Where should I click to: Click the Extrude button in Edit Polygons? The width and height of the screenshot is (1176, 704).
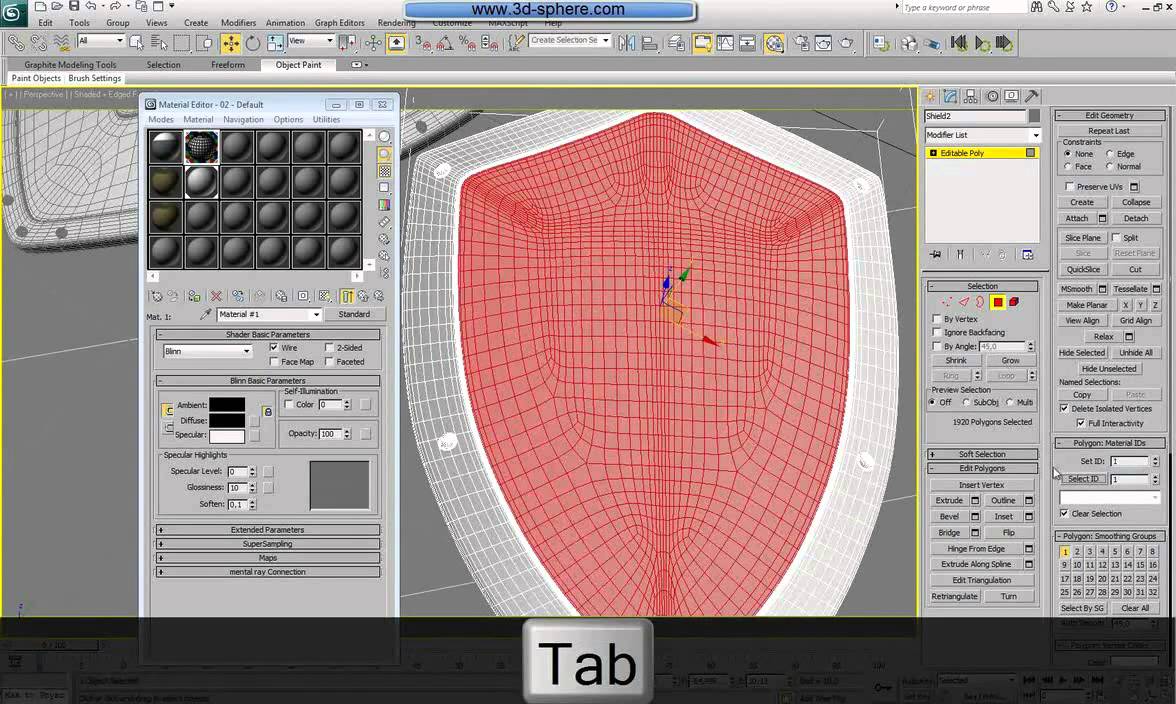pyautogui.click(x=949, y=500)
